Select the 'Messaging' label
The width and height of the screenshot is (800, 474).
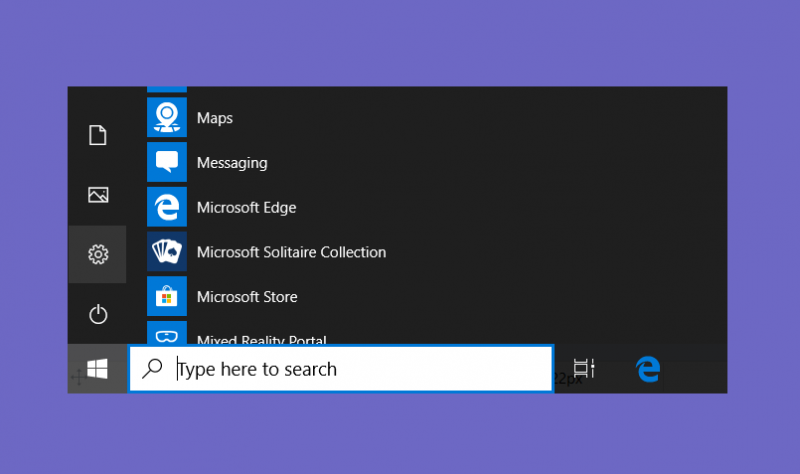pyautogui.click(x=232, y=163)
